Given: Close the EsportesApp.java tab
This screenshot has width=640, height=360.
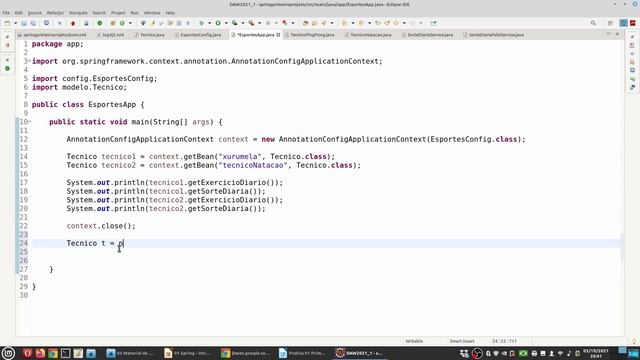Looking at the screenshot, I should (278, 35).
